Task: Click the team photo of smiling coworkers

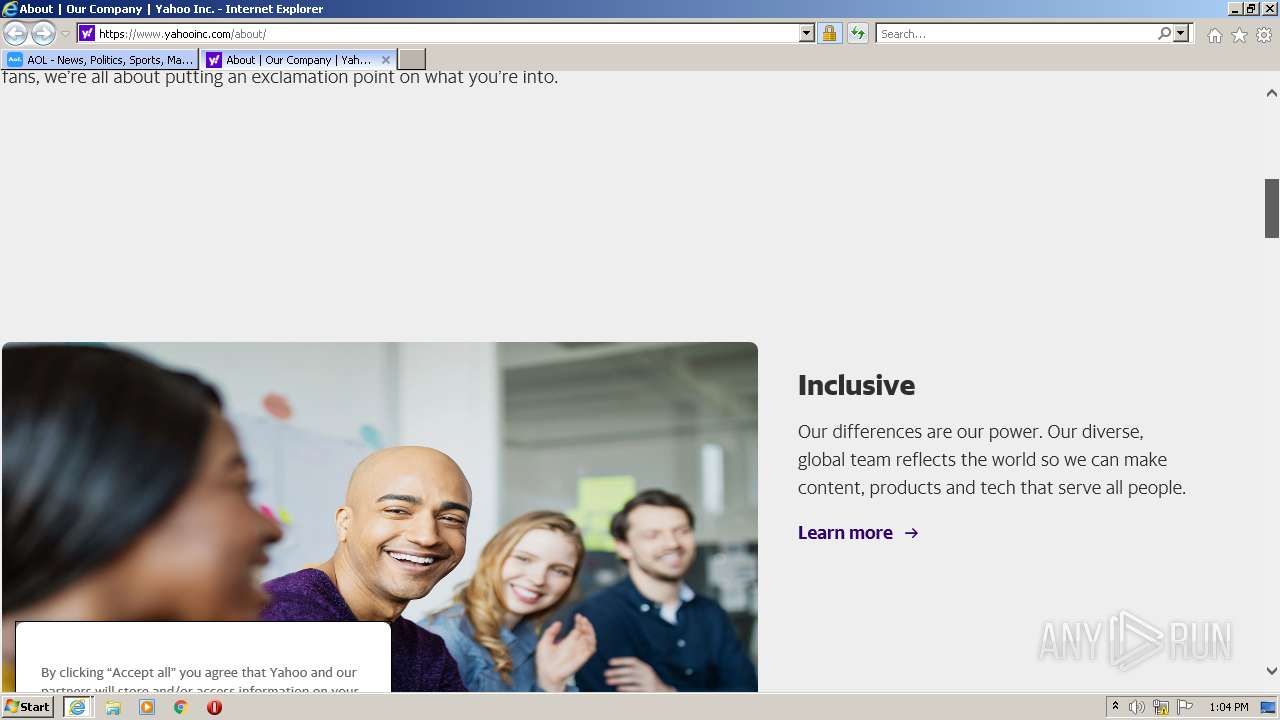Action: (380, 517)
